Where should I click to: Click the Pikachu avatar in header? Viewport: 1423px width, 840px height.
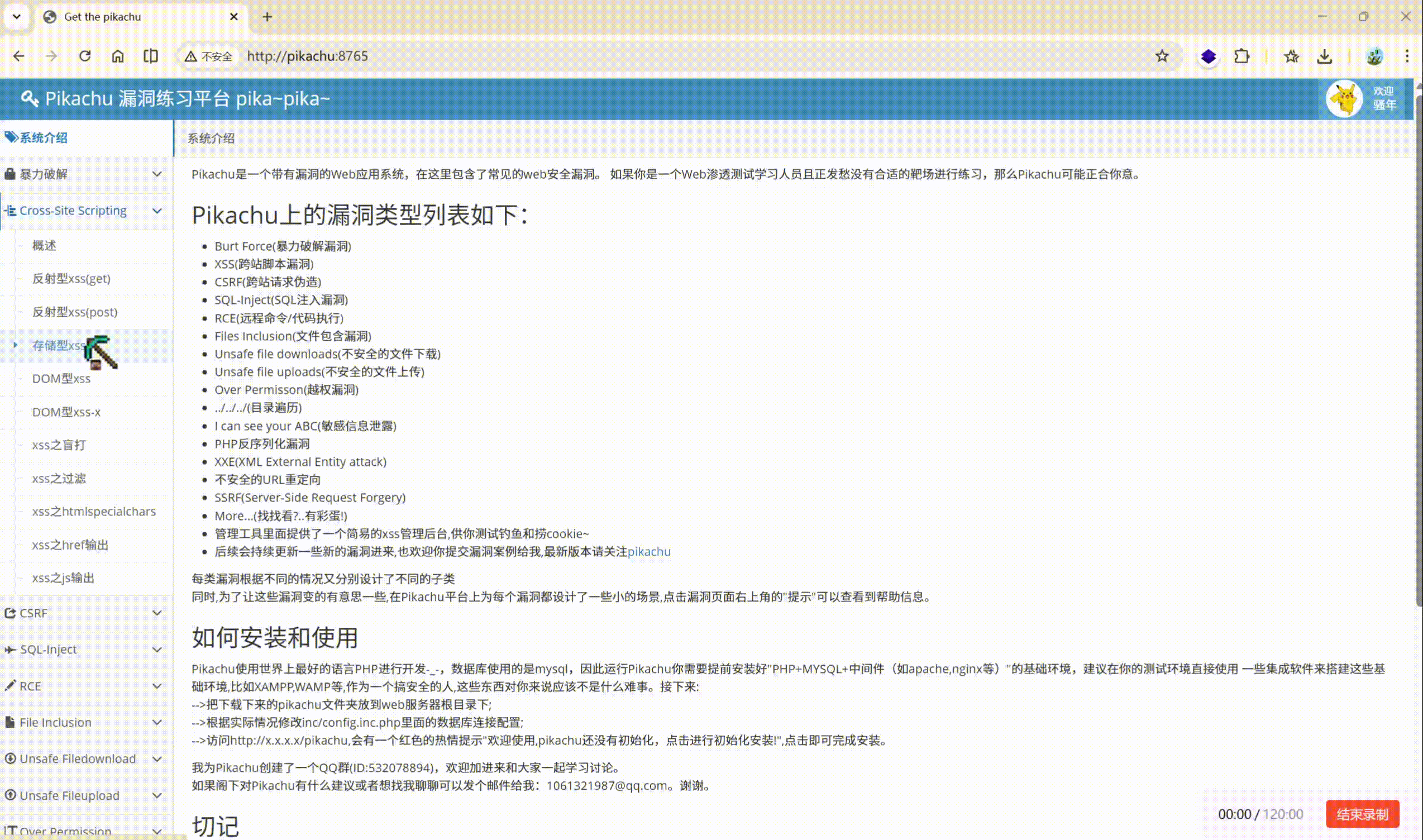pos(1344,99)
